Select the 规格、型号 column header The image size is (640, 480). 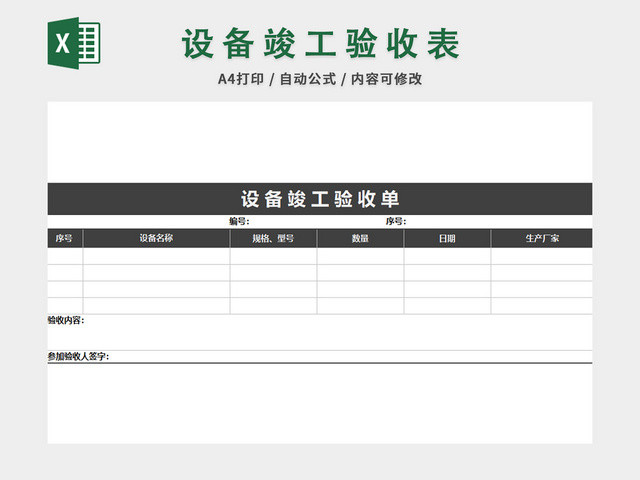[273, 238]
